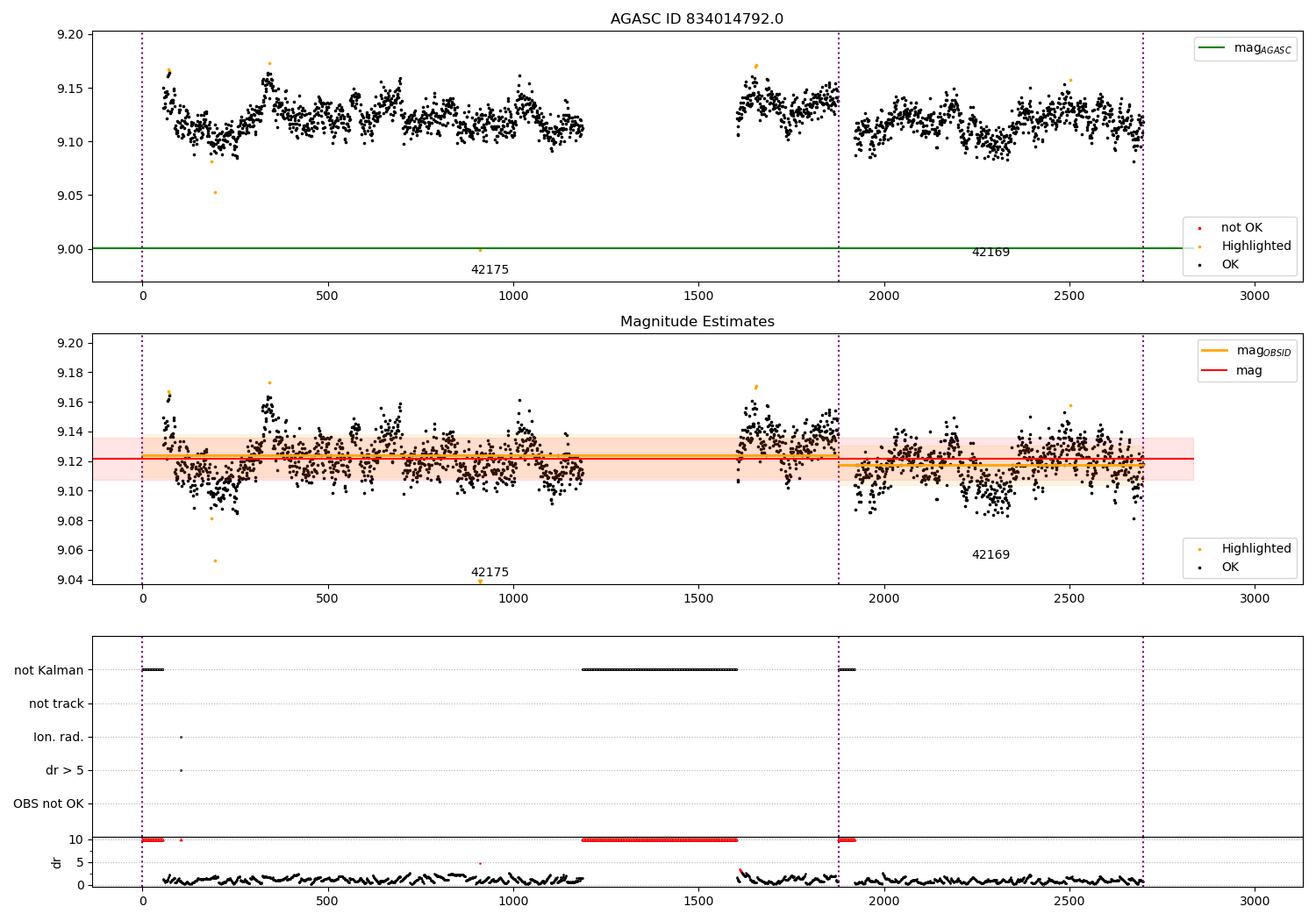The image size is (1316, 921).
Task: Select the 42175 annotation in the top plot
Action: pyautogui.click(x=490, y=270)
